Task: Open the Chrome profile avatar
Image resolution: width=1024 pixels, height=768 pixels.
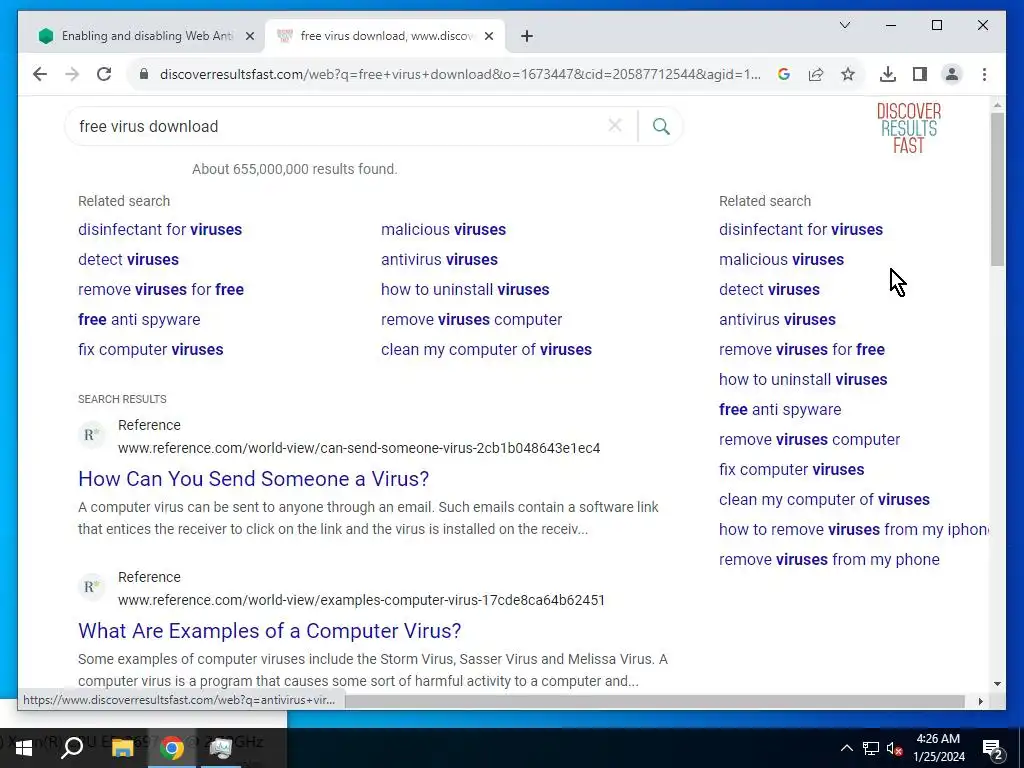Action: [952, 74]
